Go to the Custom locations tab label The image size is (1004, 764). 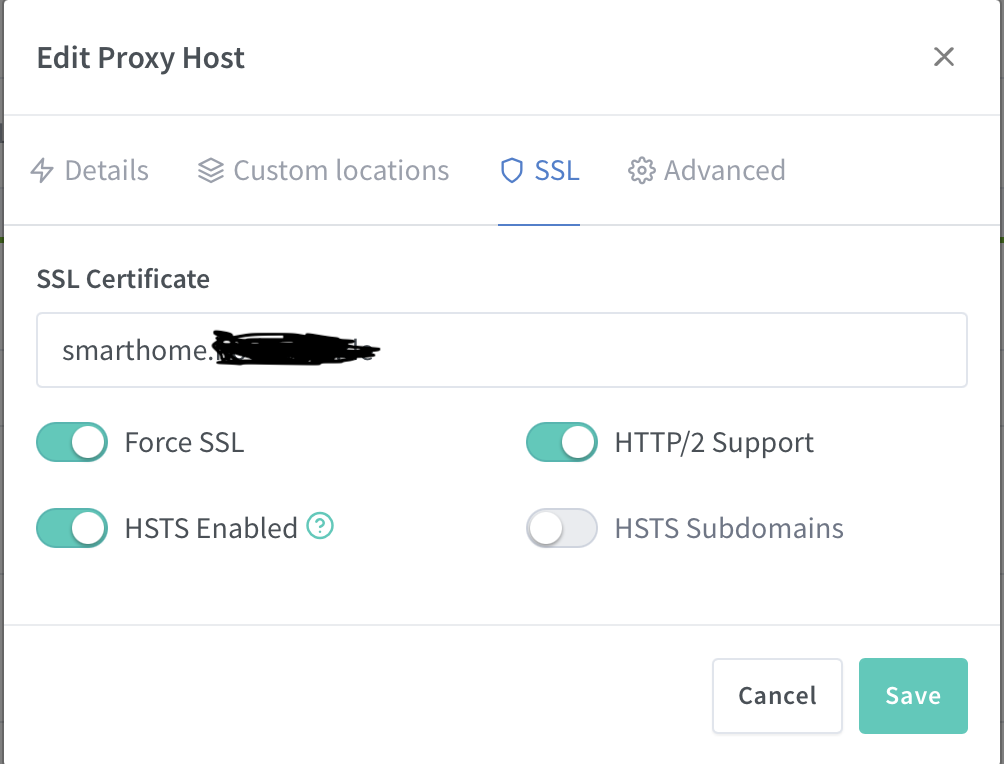click(x=341, y=171)
